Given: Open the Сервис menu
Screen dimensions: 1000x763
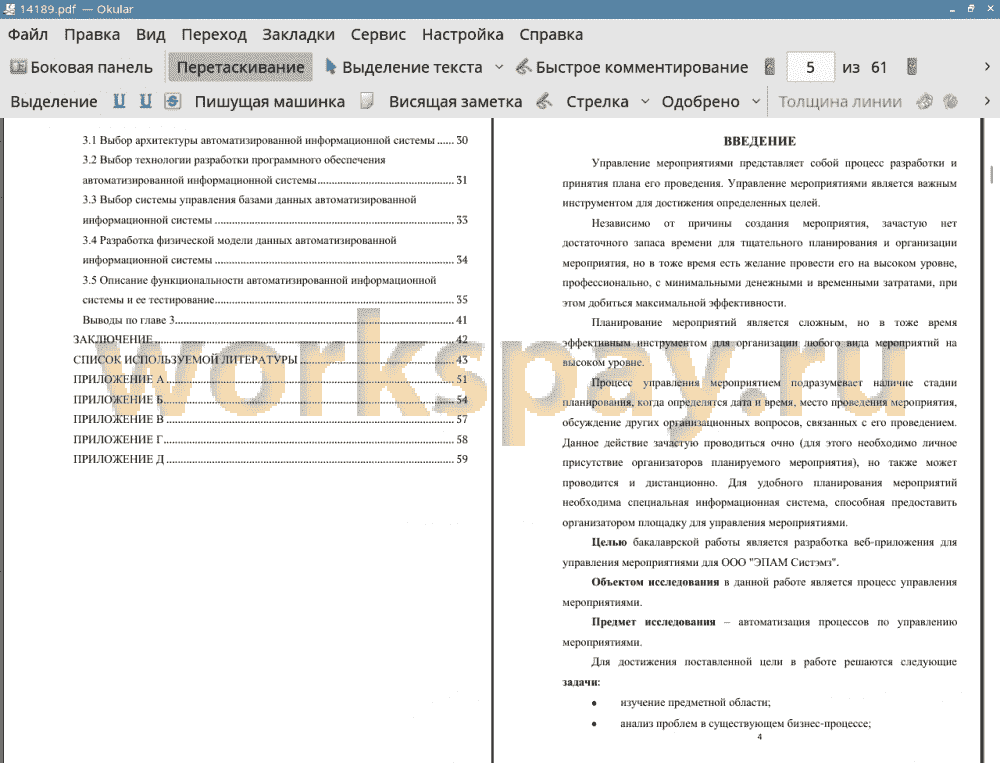Looking at the screenshot, I should (378, 34).
